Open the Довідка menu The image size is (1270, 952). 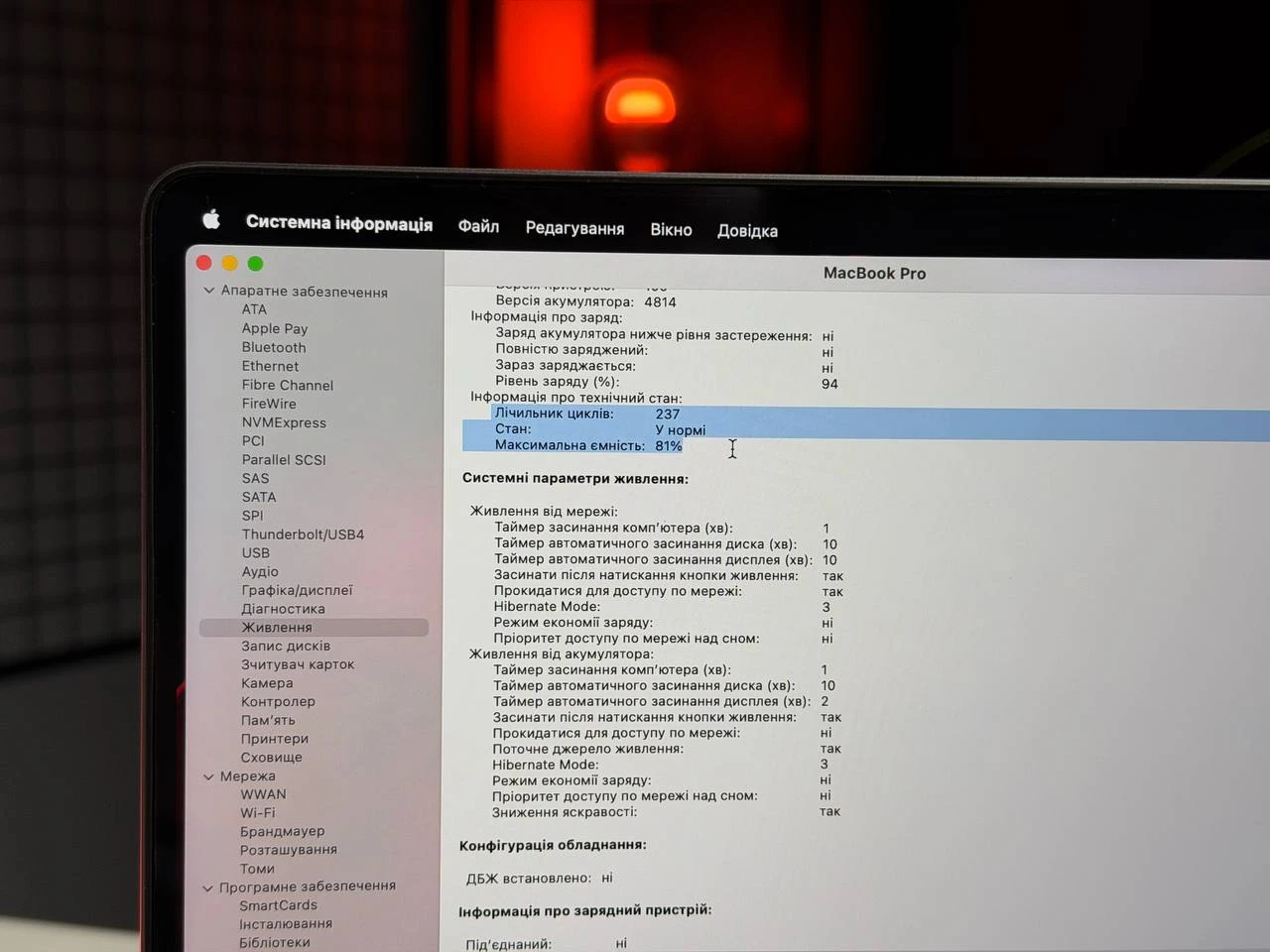pyautogui.click(x=747, y=230)
